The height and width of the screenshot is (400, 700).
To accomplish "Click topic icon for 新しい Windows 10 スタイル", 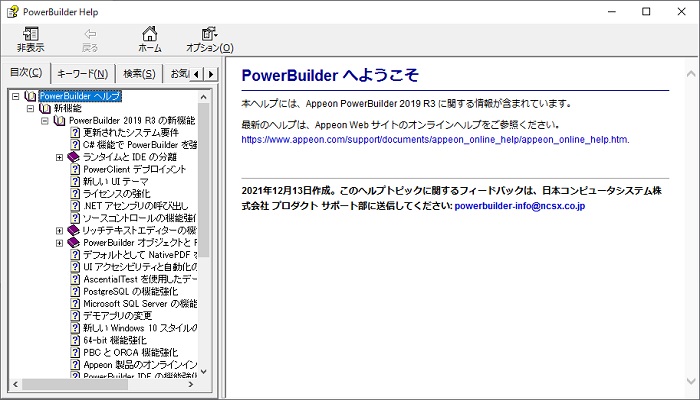I will pyautogui.click(x=75, y=328).
